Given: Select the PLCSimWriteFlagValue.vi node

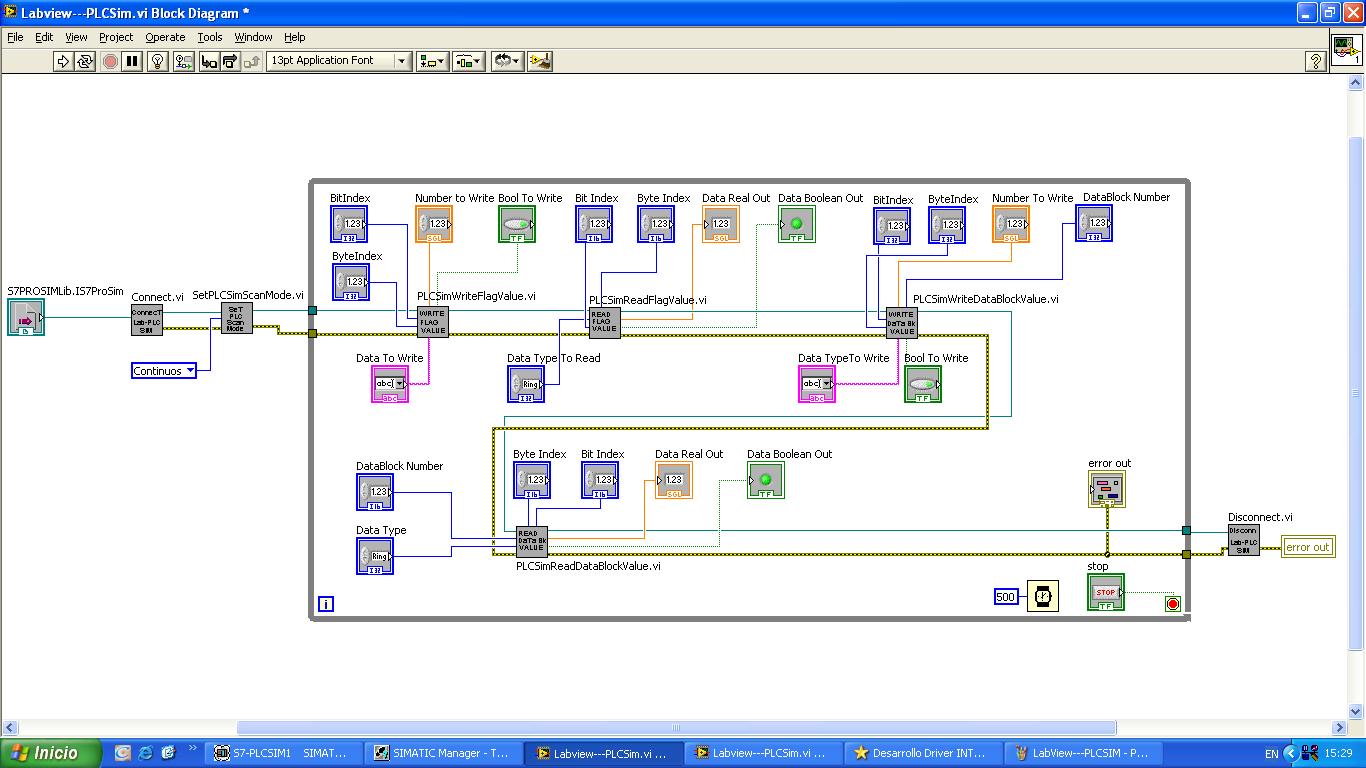Looking at the screenshot, I should coord(433,322).
